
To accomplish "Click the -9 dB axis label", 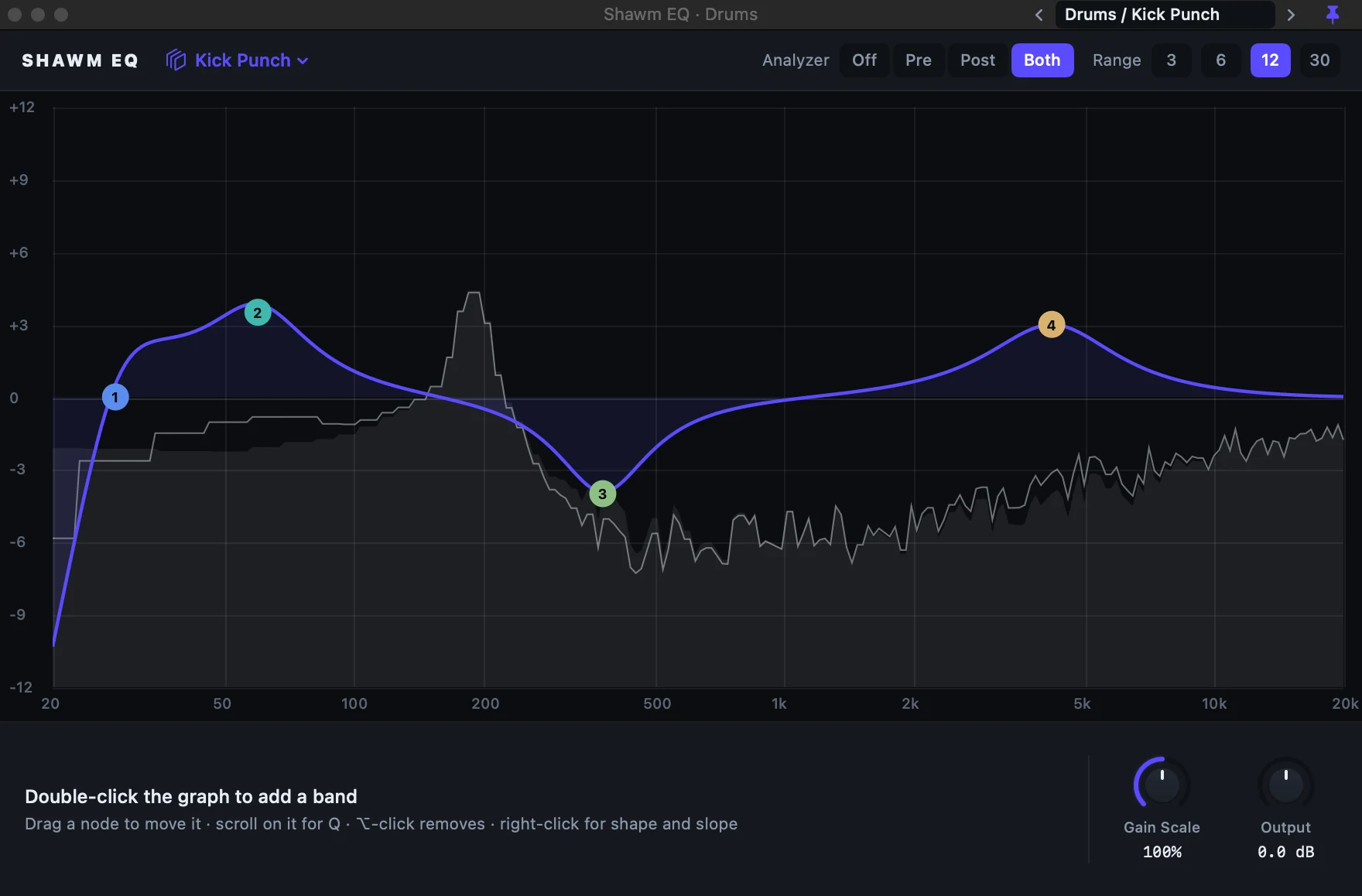I will pos(17,615).
